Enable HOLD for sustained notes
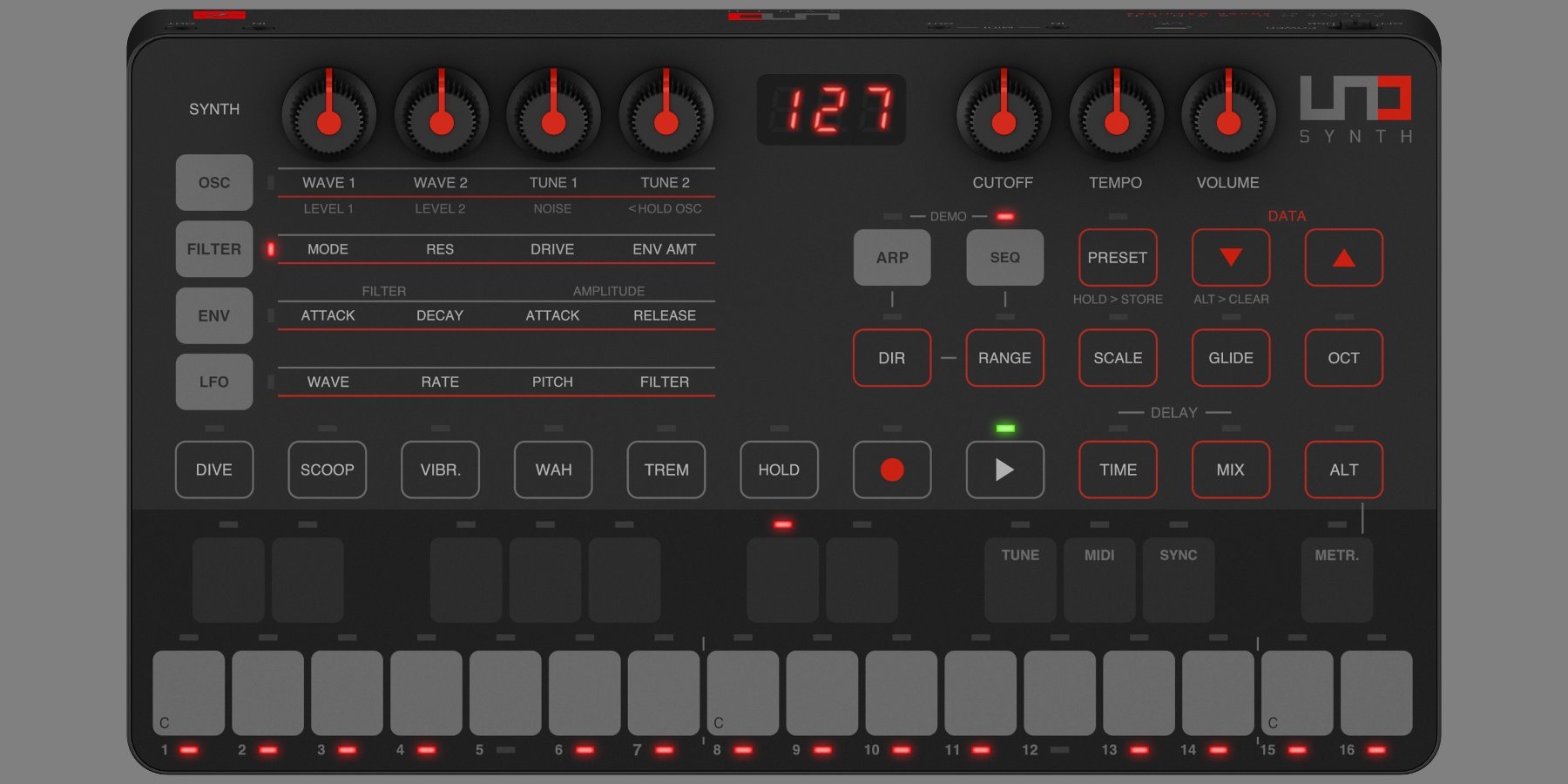Image resolution: width=1568 pixels, height=784 pixels. click(778, 470)
